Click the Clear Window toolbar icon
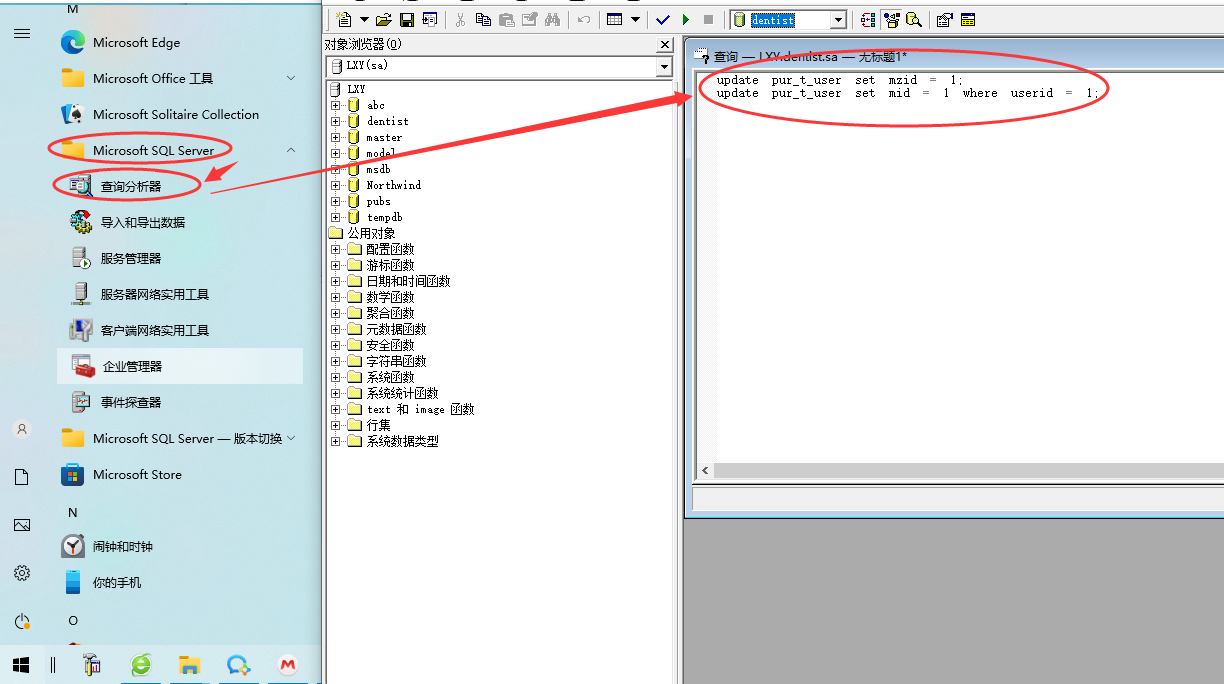Image resolution: width=1224 pixels, height=684 pixels. (530, 20)
